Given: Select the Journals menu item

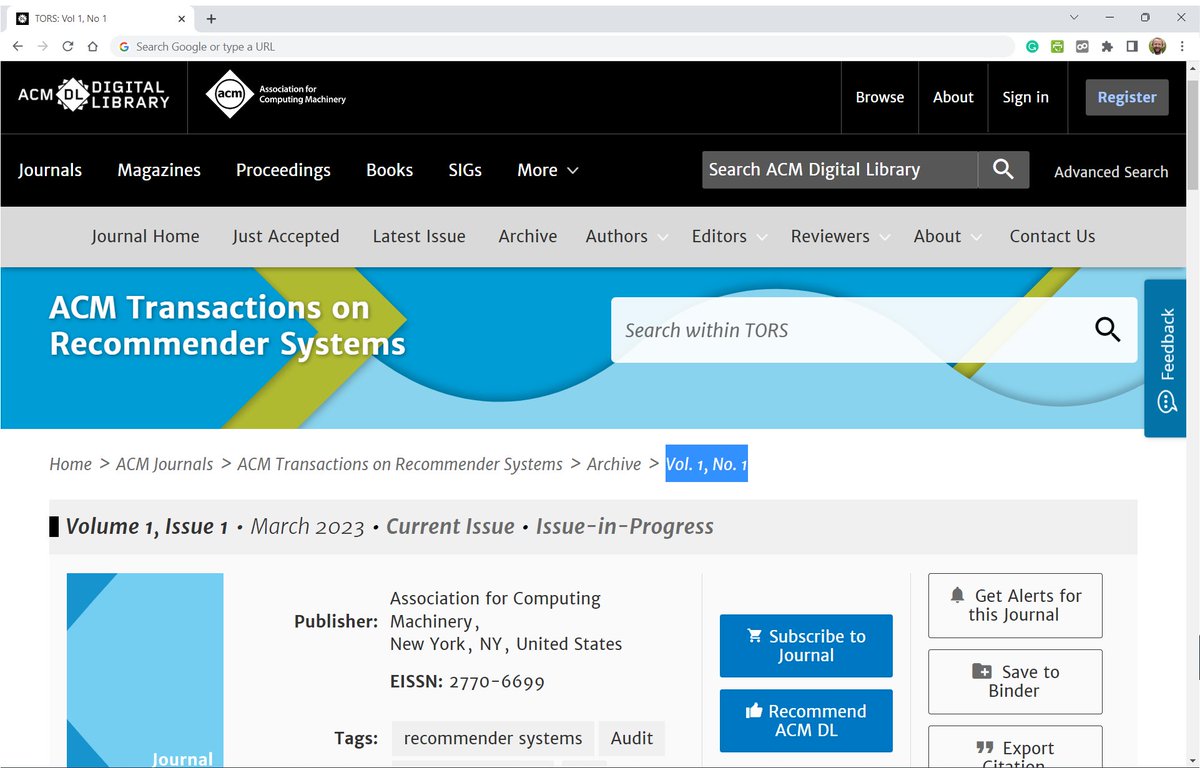Looking at the screenshot, I should (50, 170).
